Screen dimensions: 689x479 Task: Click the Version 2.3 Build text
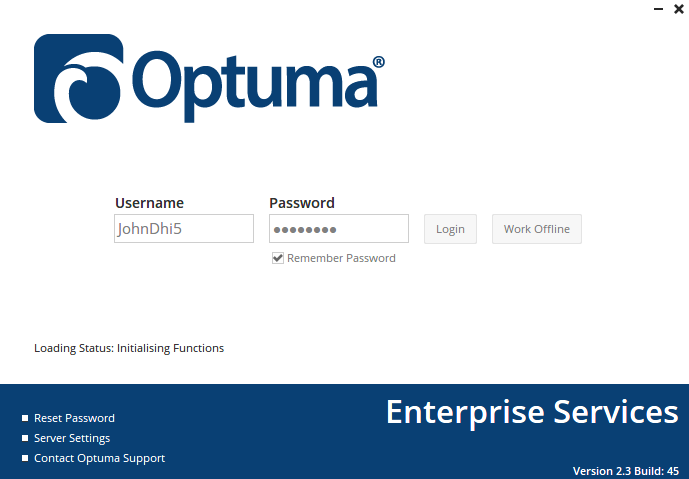coord(626,470)
